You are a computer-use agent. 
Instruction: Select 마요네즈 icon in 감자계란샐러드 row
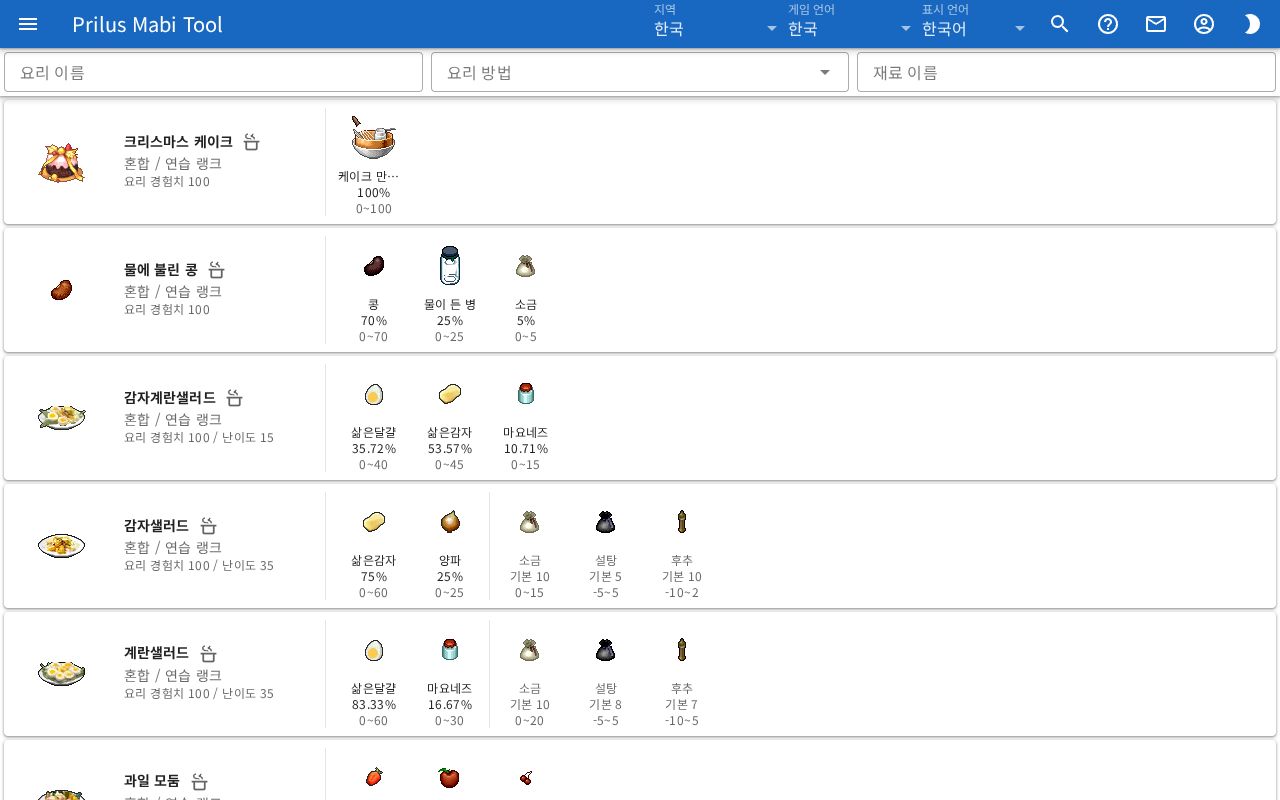pos(526,394)
